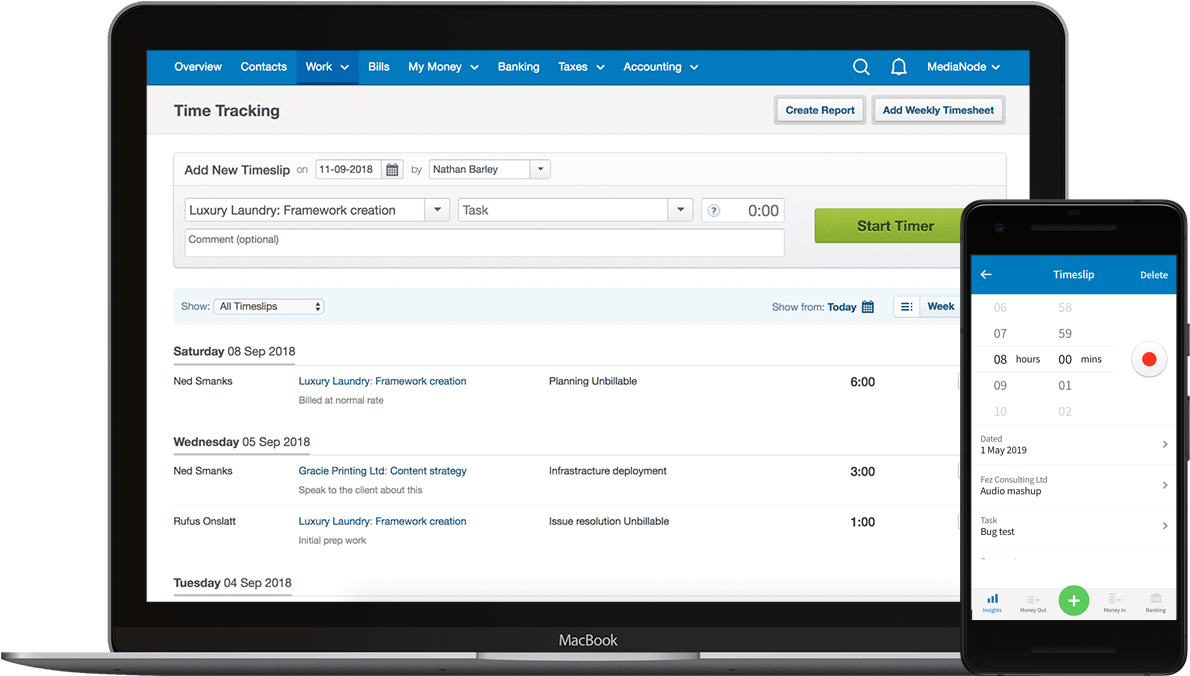Open the notifications bell
1190x676 pixels.
(899, 67)
